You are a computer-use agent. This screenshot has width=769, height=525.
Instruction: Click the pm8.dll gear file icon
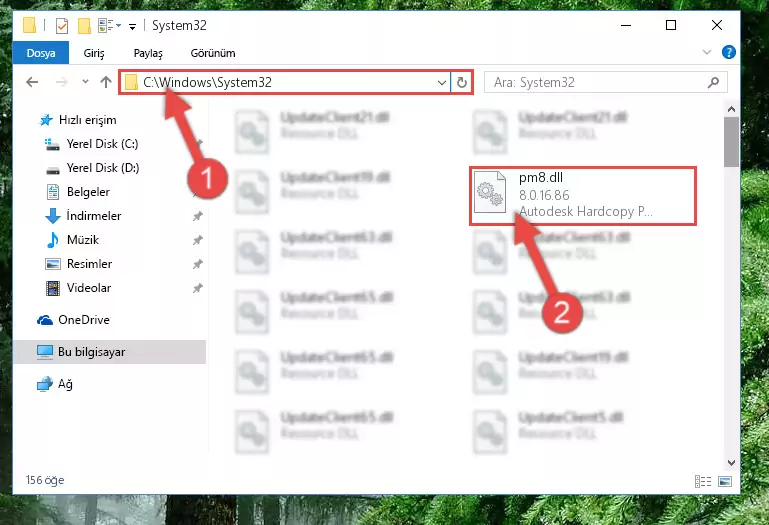point(490,192)
